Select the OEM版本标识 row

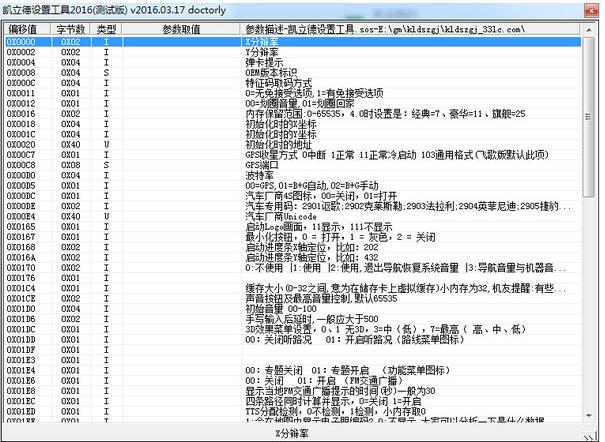pyautogui.click(x=292, y=73)
